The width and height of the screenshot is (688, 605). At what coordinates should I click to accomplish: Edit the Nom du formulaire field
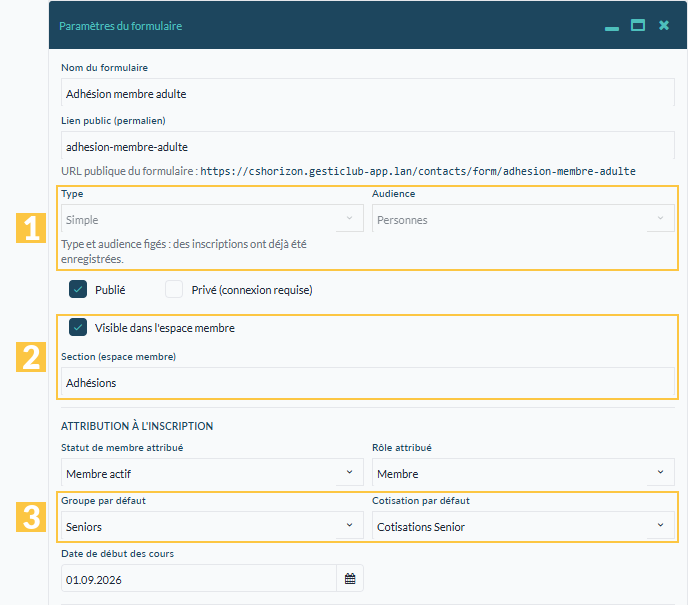tap(368, 93)
